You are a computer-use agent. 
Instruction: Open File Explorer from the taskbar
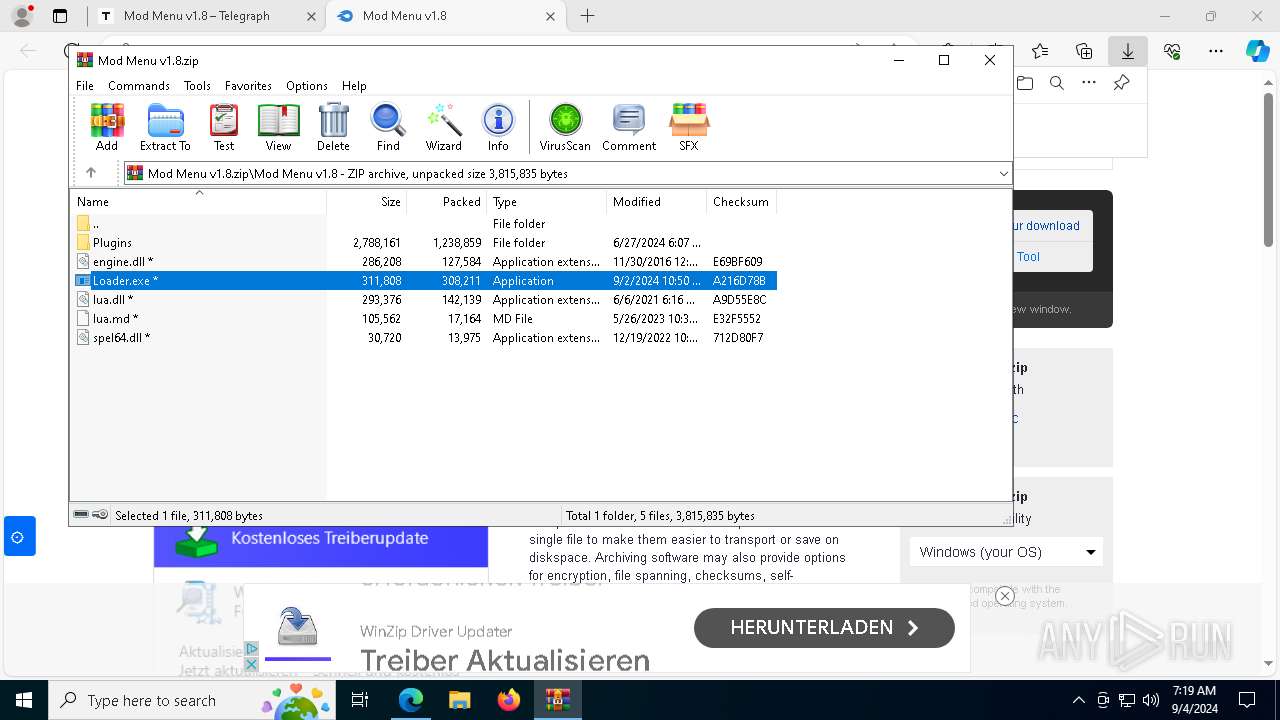(x=459, y=700)
